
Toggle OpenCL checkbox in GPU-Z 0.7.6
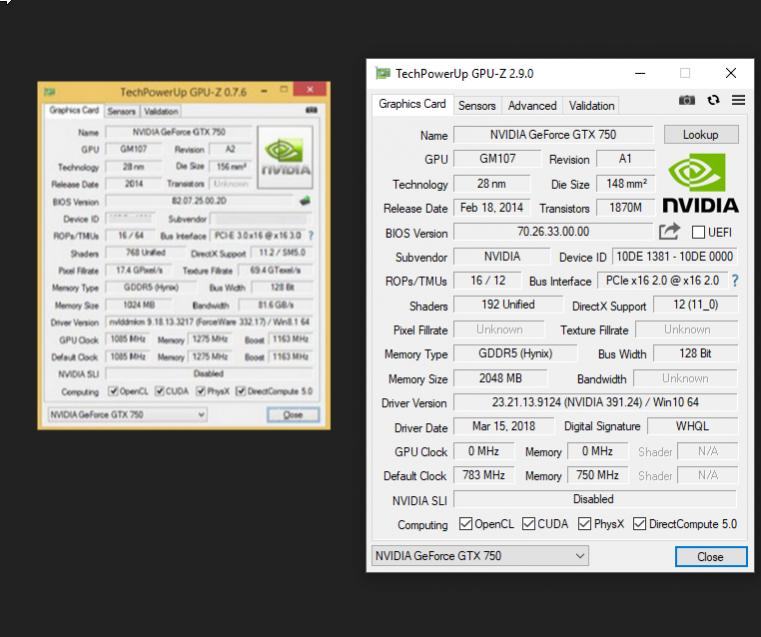(x=113, y=391)
